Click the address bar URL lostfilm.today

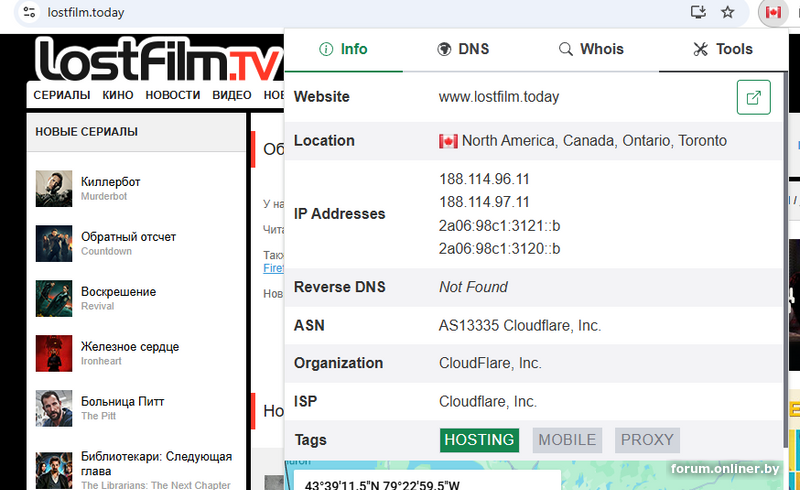coord(86,12)
